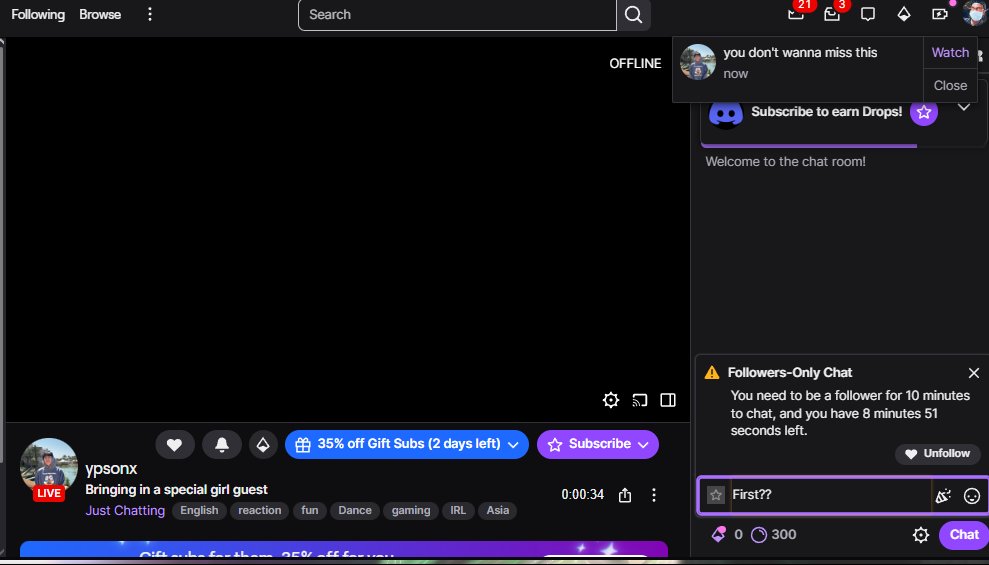Screen dimensions: 989x565
Task: Select the gaming tag
Action: [411, 510]
